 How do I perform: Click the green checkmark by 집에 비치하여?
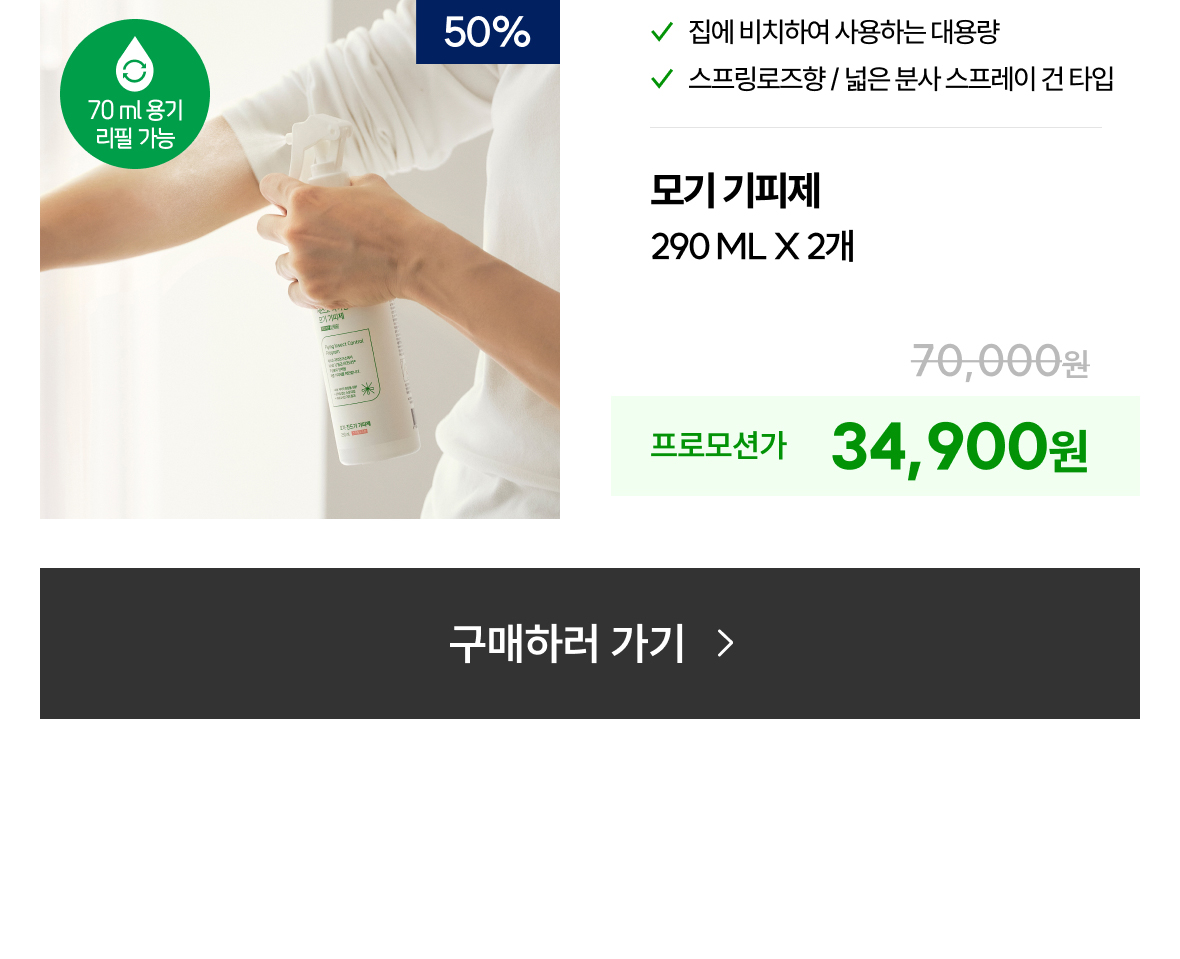pos(661,32)
